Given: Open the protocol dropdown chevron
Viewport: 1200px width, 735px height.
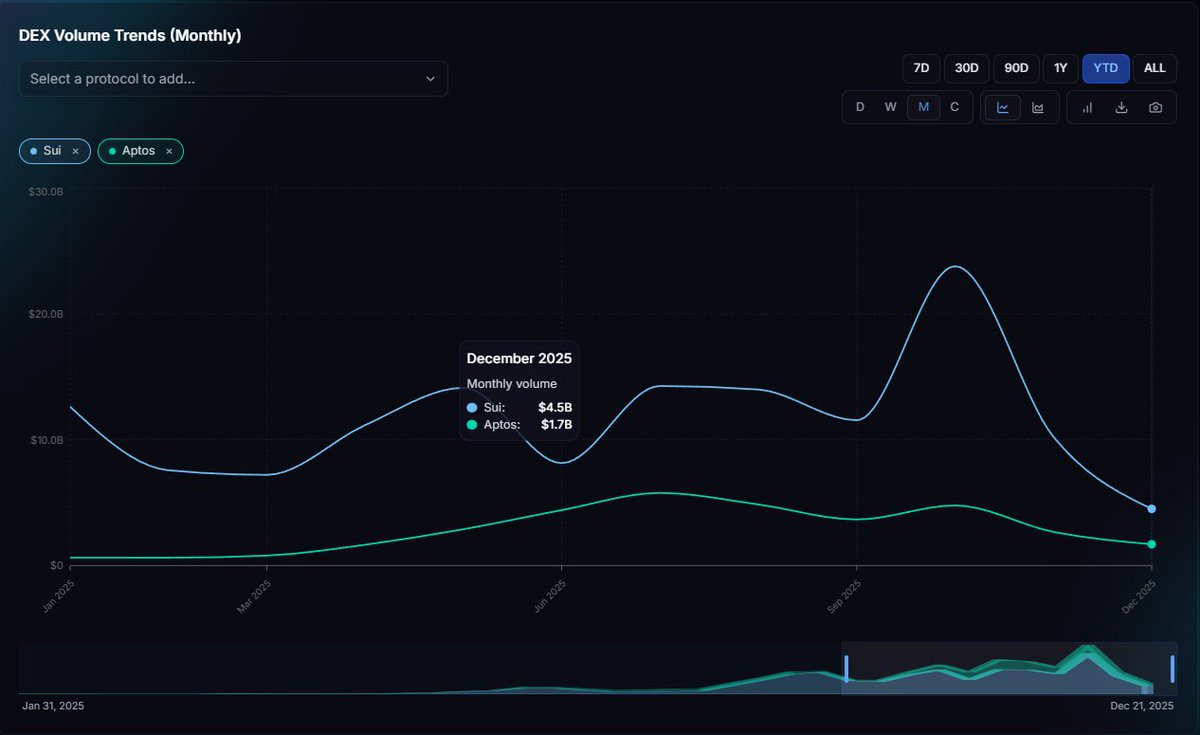Looking at the screenshot, I should pos(431,79).
